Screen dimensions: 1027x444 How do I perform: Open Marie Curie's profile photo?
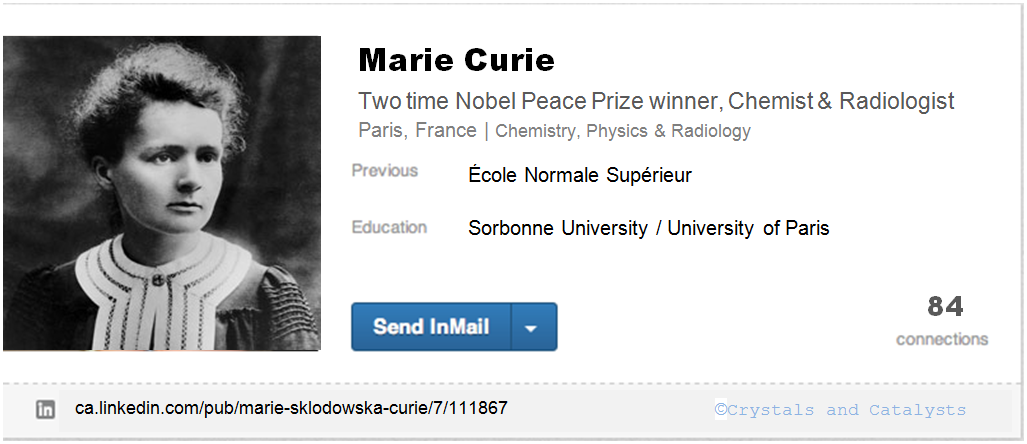(161, 193)
